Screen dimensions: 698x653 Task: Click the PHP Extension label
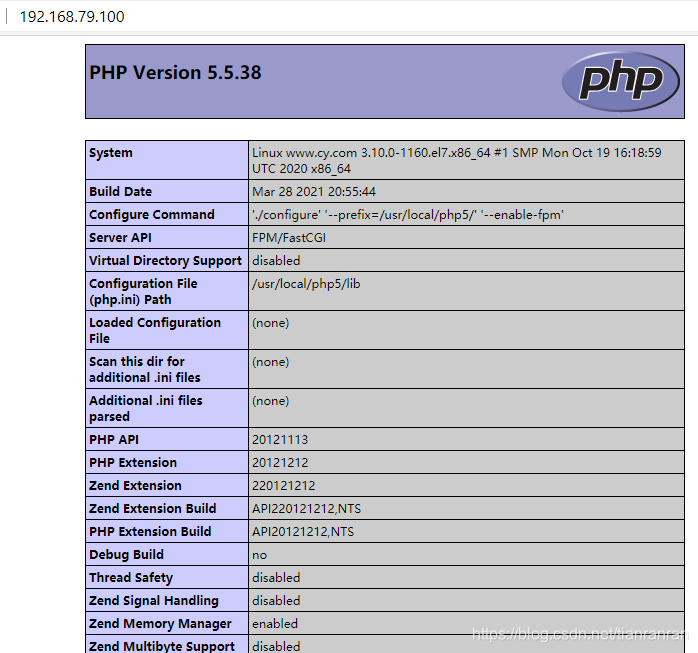click(133, 462)
